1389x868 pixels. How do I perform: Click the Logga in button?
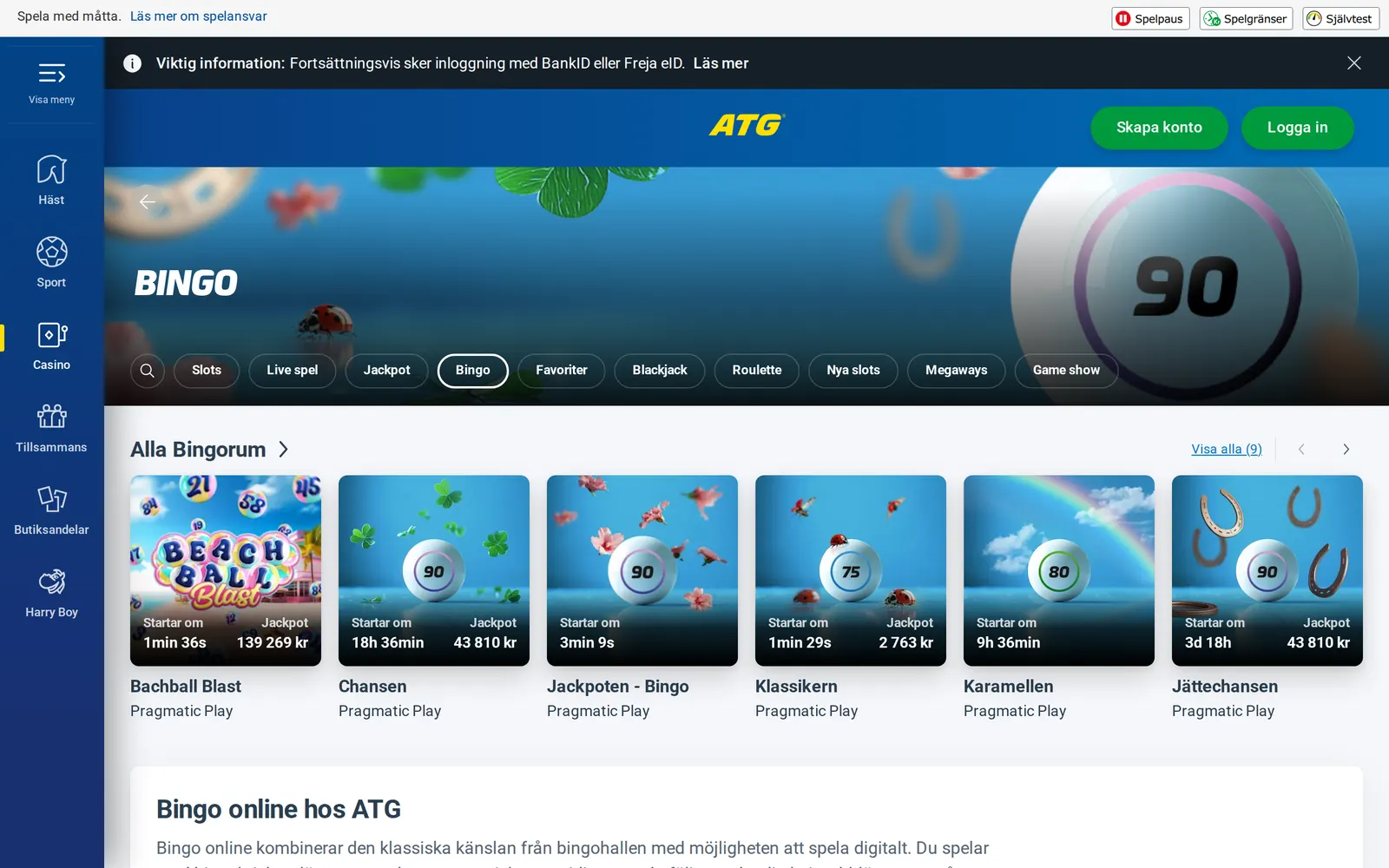1297,128
